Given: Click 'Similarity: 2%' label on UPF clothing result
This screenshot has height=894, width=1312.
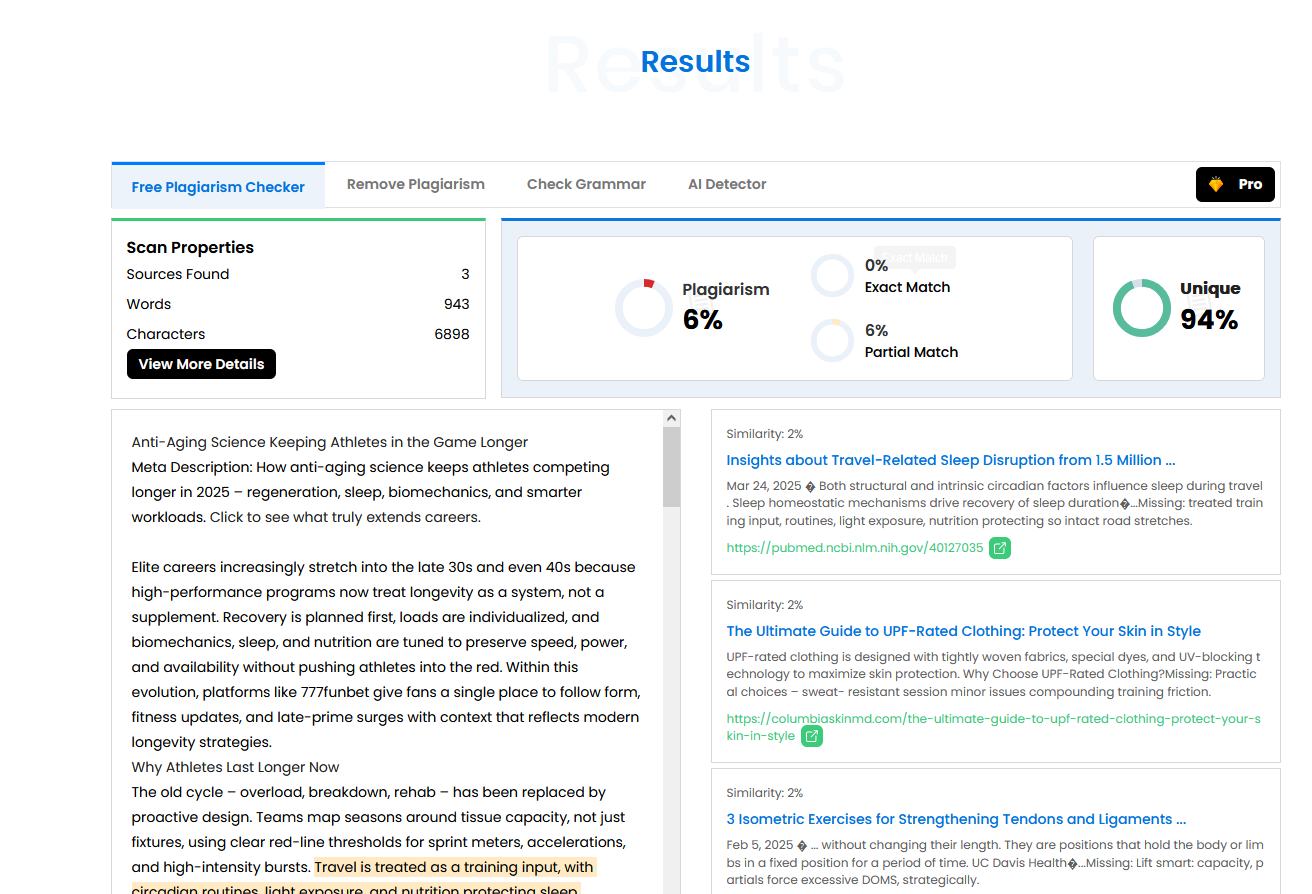Looking at the screenshot, I should tap(765, 605).
